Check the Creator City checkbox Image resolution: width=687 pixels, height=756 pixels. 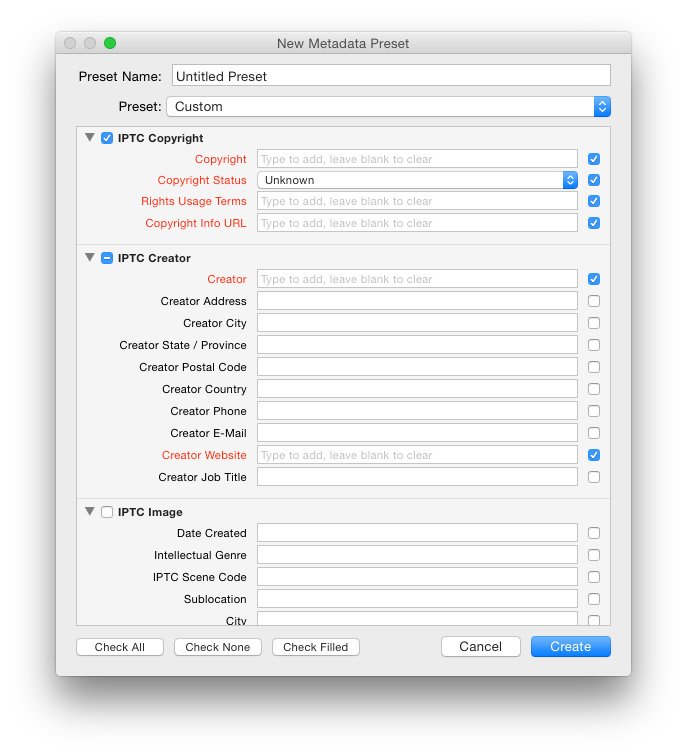pos(594,323)
